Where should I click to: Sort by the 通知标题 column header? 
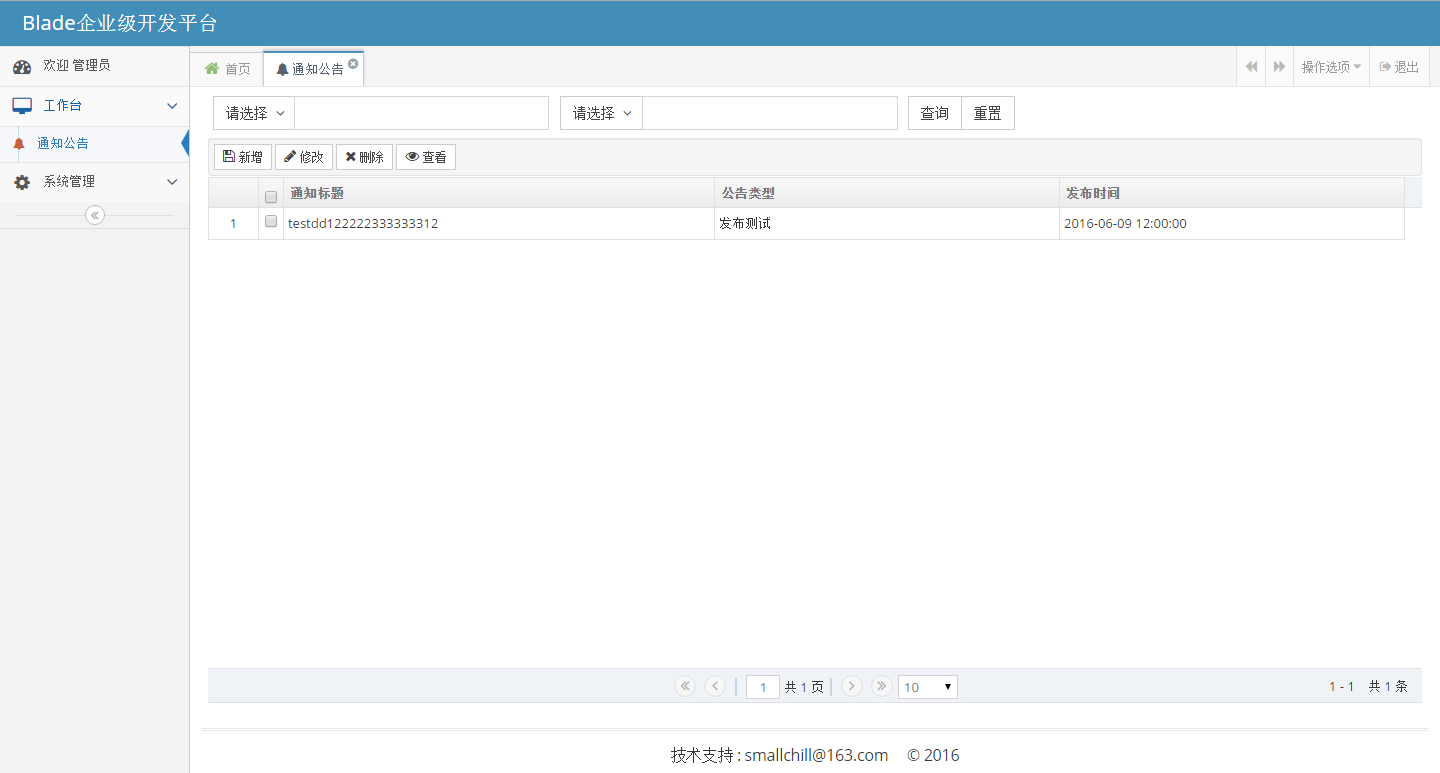[x=499, y=193]
